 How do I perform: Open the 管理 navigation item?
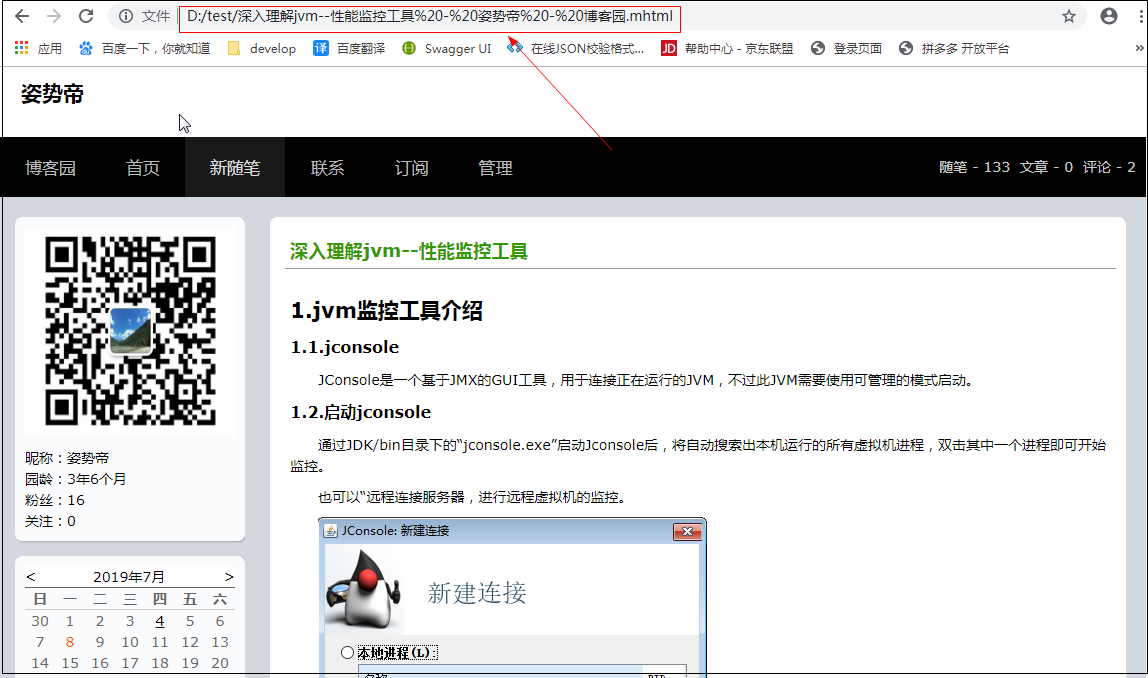(496, 168)
